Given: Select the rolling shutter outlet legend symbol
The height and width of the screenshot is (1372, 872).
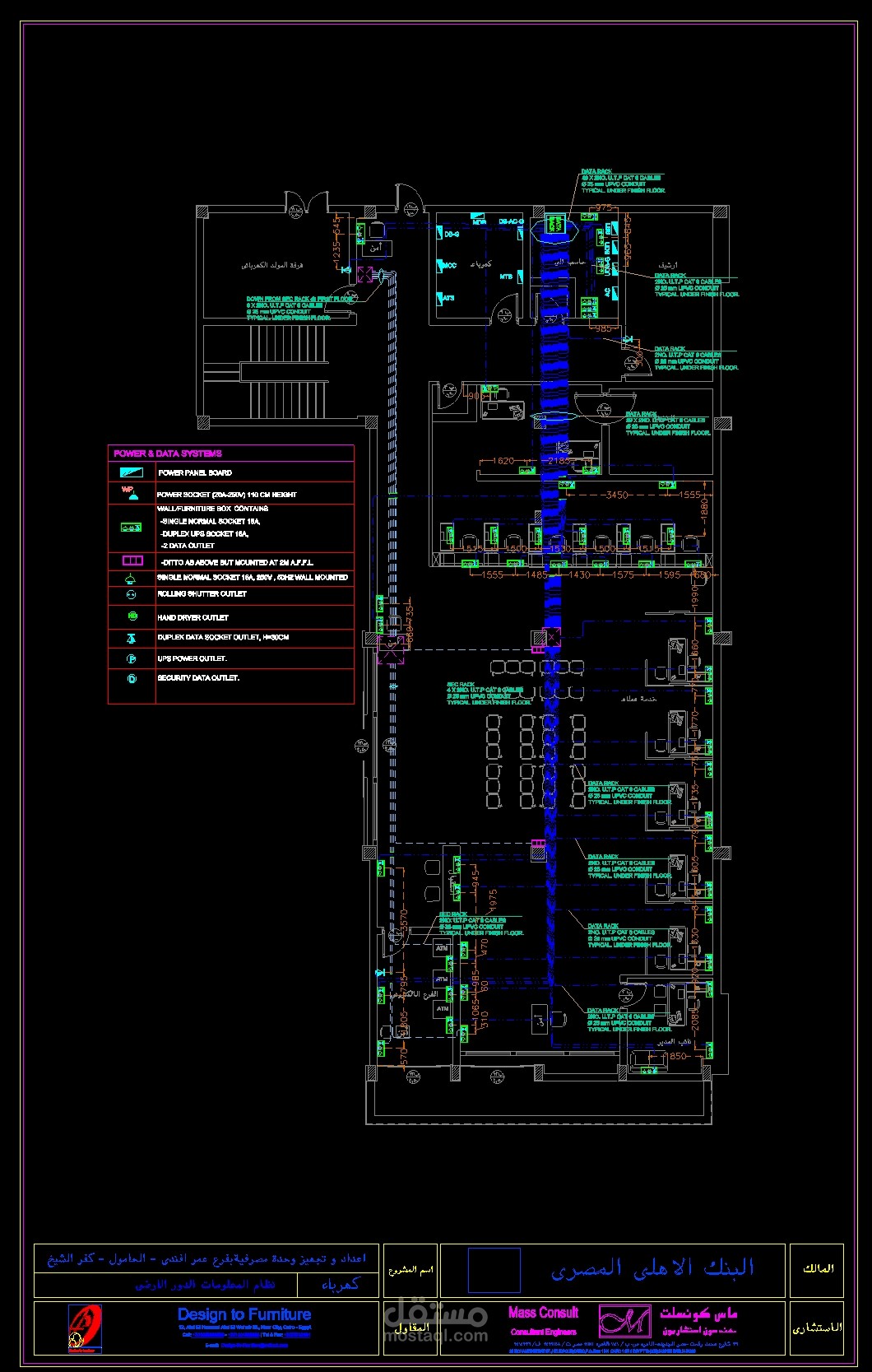Looking at the screenshot, I should 132,594.
